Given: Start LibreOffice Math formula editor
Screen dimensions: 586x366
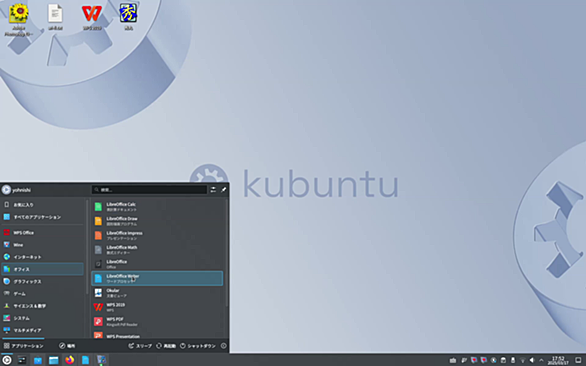Looking at the screenshot, I should (157, 250).
